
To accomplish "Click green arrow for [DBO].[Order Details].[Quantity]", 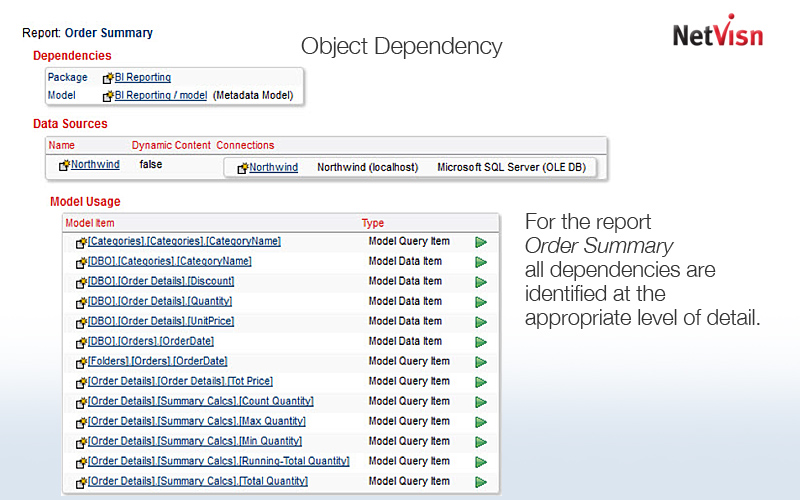I will pyautogui.click(x=481, y=302).
